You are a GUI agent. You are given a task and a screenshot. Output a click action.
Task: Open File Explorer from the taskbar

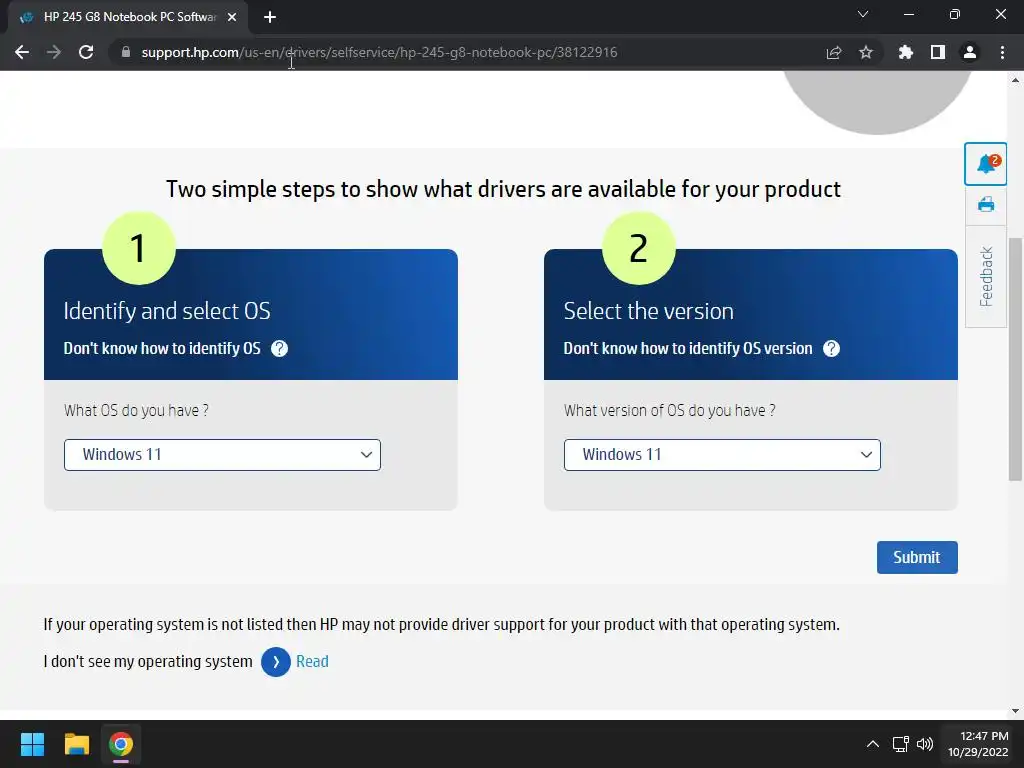coord(76,744)
